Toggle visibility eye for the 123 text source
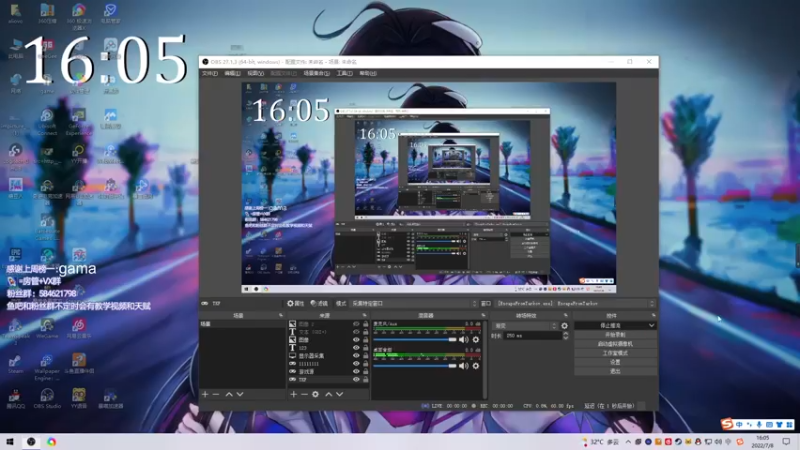Screen dimensions: 800x450 [x=356, y=347]
